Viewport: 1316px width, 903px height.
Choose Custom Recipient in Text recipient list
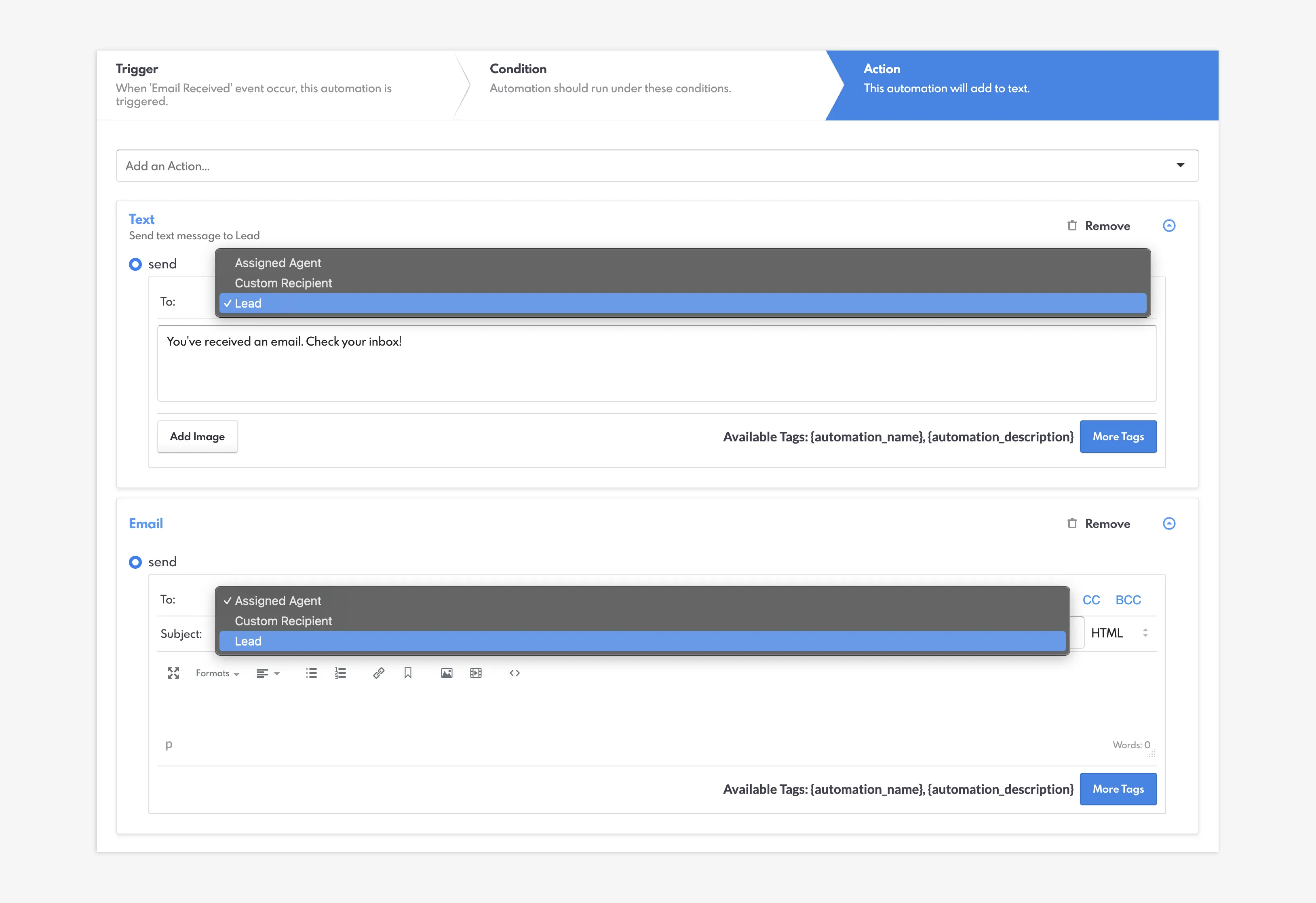[x=682, y=283]
